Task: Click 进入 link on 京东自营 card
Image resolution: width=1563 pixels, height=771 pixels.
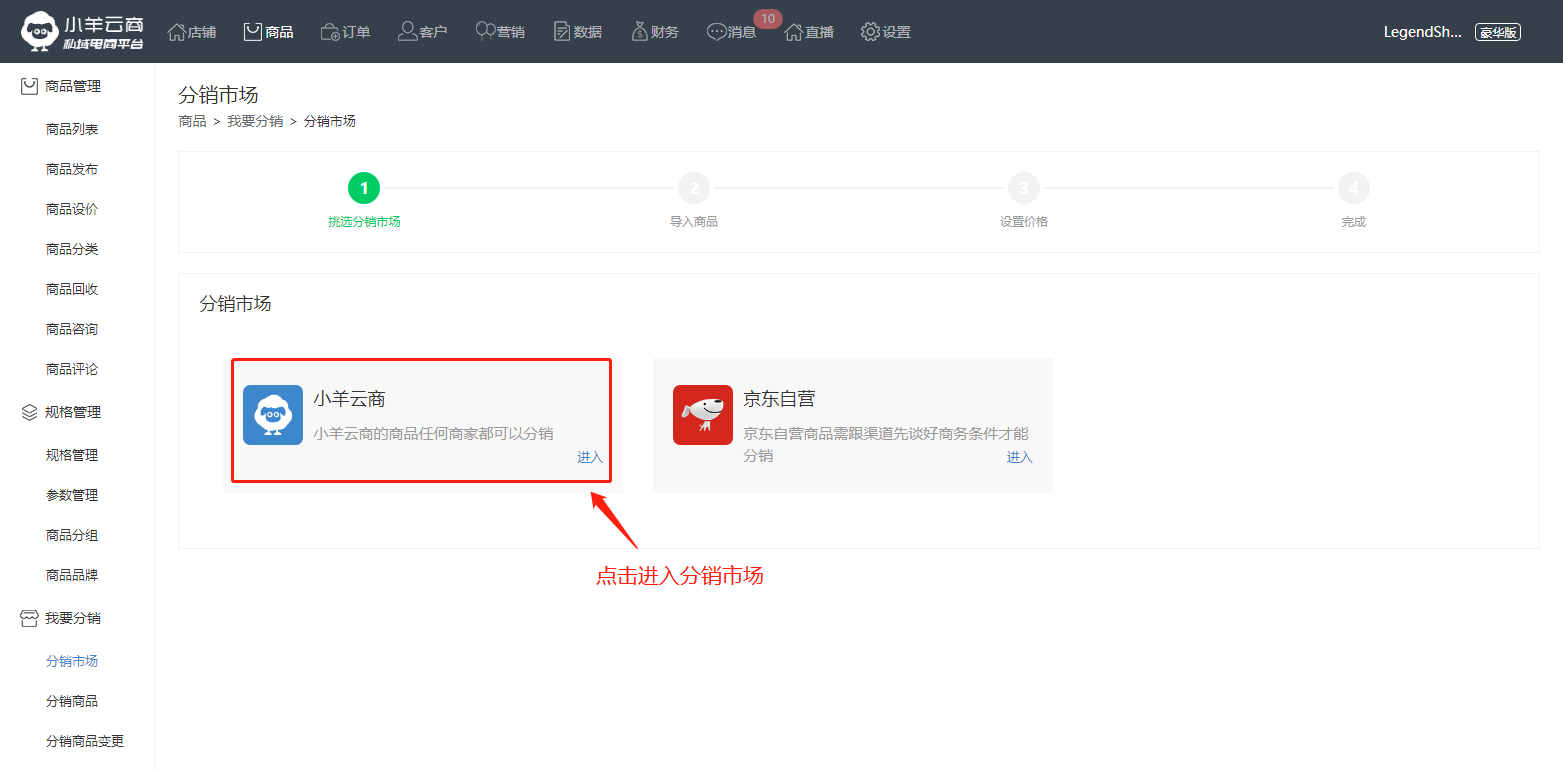Action: click(x=1019, y=457)
